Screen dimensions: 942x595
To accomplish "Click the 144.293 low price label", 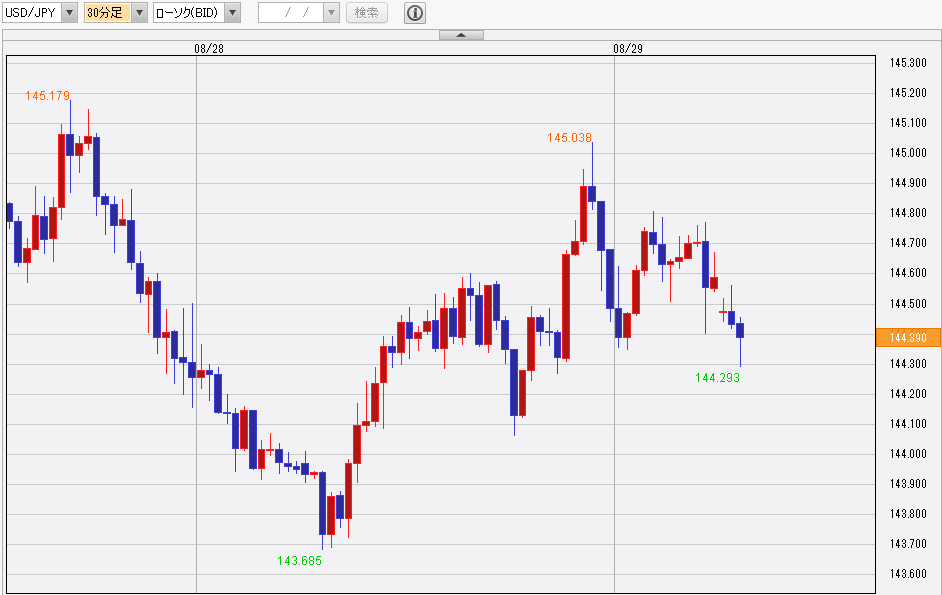I will 717,377.
